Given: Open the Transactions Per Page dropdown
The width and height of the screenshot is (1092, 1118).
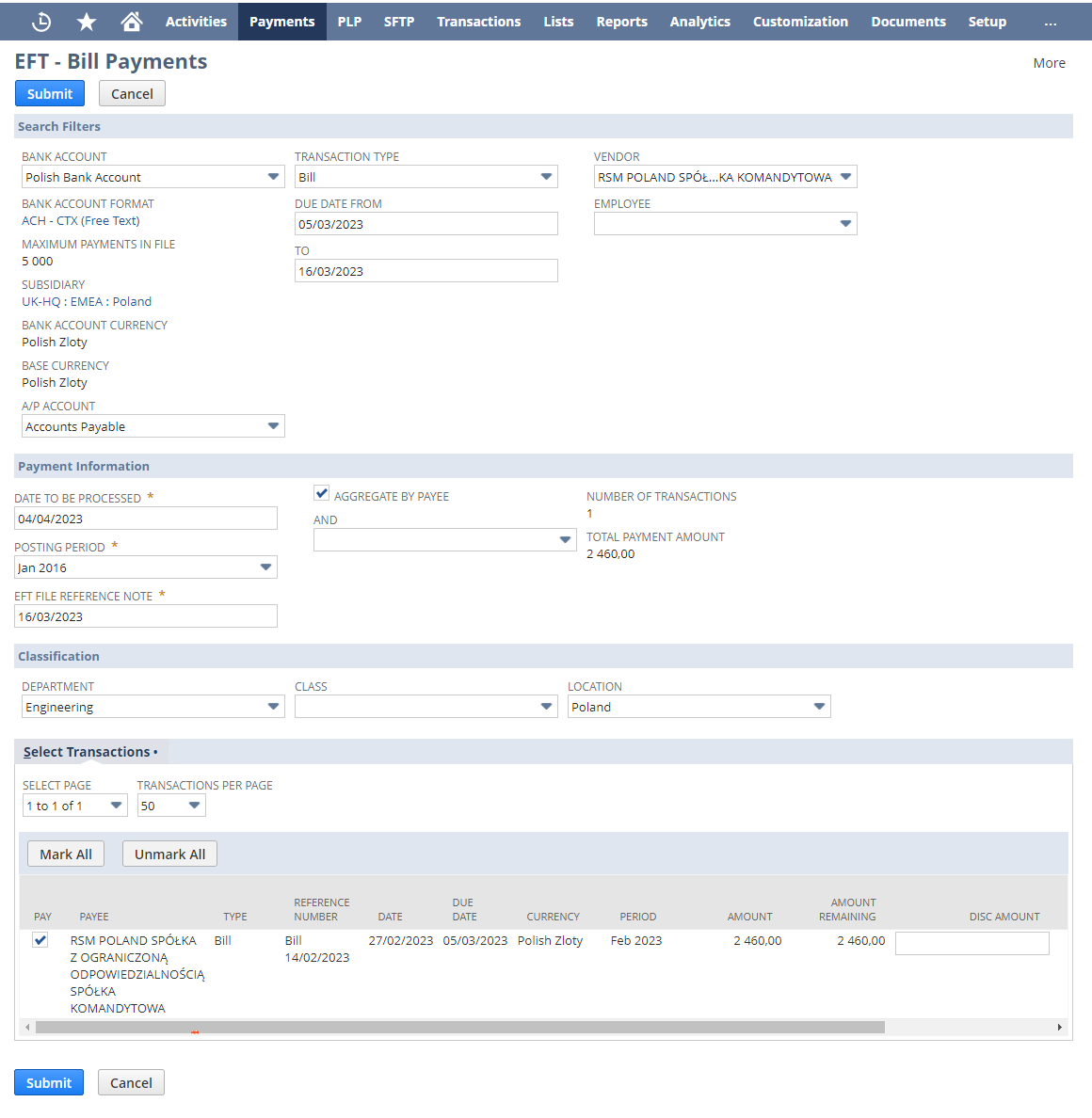Looking at the screenshot, I should (194, 806).
